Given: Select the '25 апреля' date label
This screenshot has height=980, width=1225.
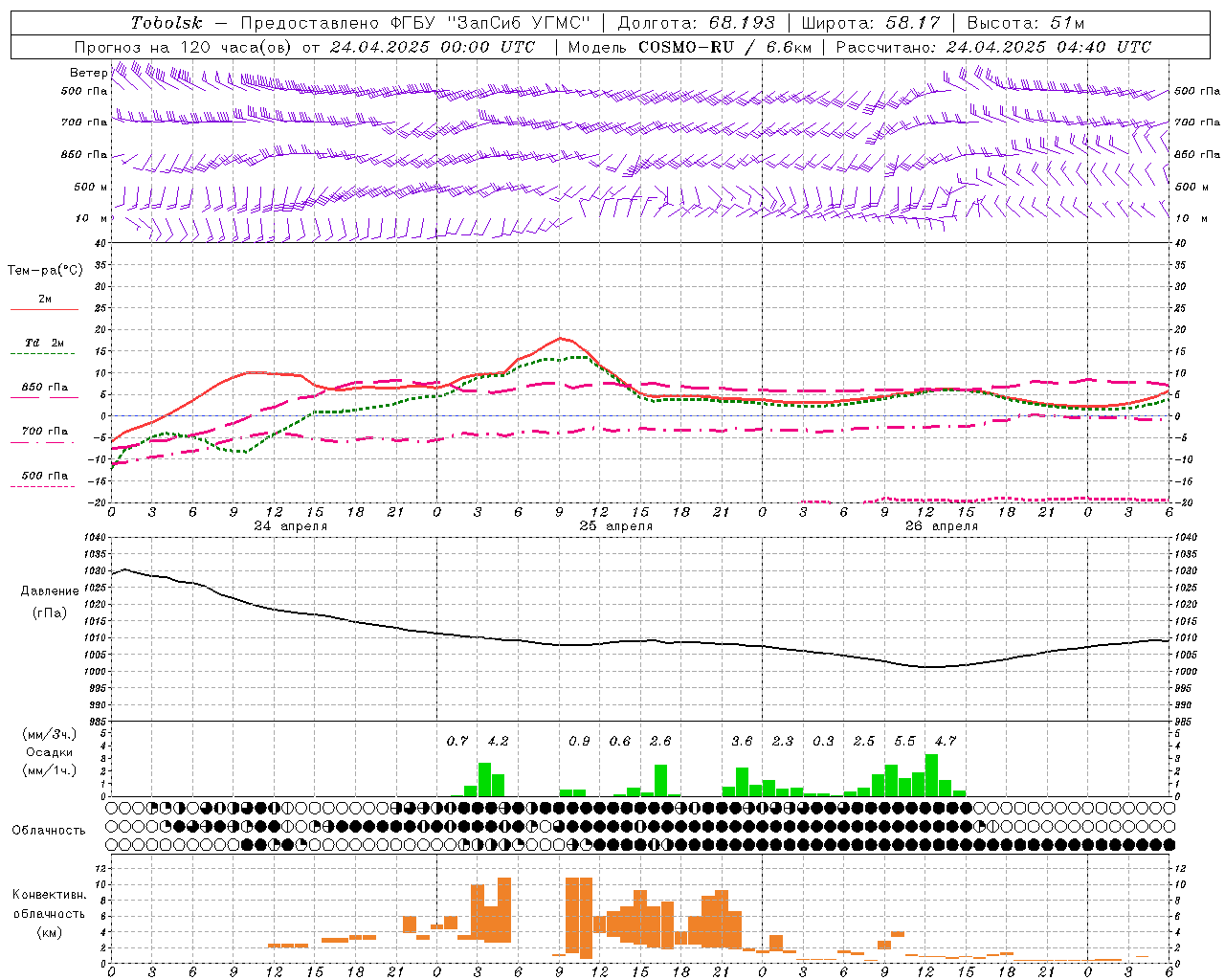Looking at the screenshot, I should coord(615,526).
